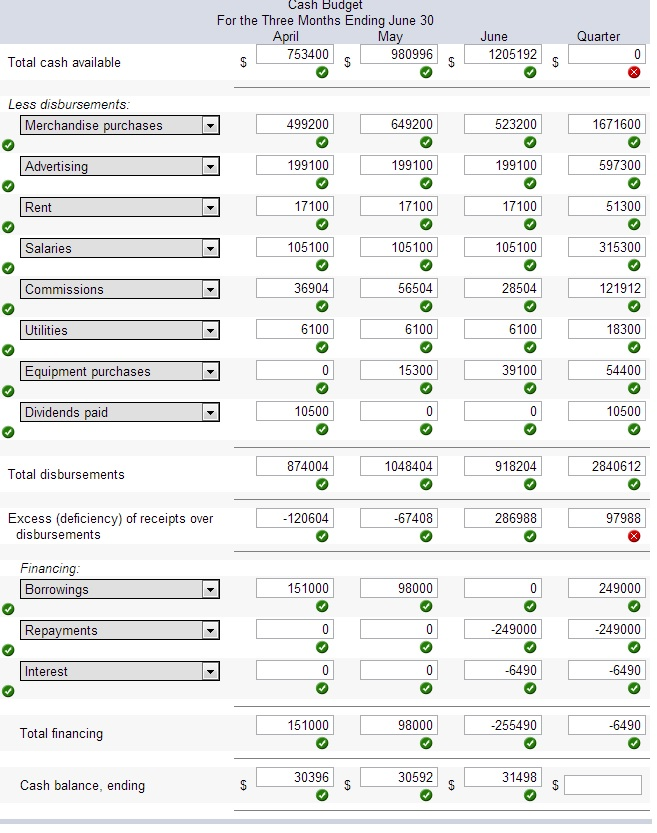This screenshot has height=833, width=657.
Task: Click the 'Cash balance, ending' row label
Action: coord(82,785)
